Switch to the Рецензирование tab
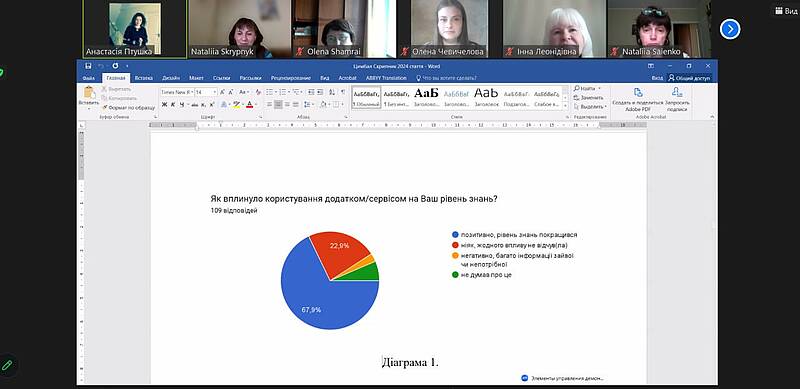Viewport: 800px width, 389px height. [x=291, y=78]
